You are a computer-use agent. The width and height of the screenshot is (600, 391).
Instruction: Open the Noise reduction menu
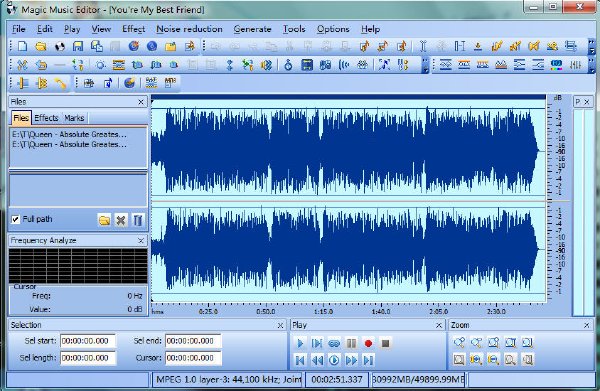[189, 29]
